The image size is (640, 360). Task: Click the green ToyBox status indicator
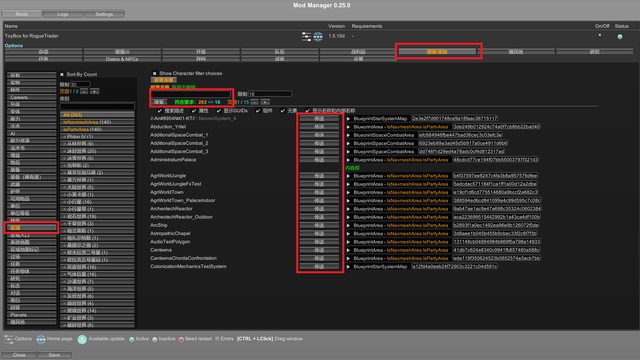click(620, 37)
